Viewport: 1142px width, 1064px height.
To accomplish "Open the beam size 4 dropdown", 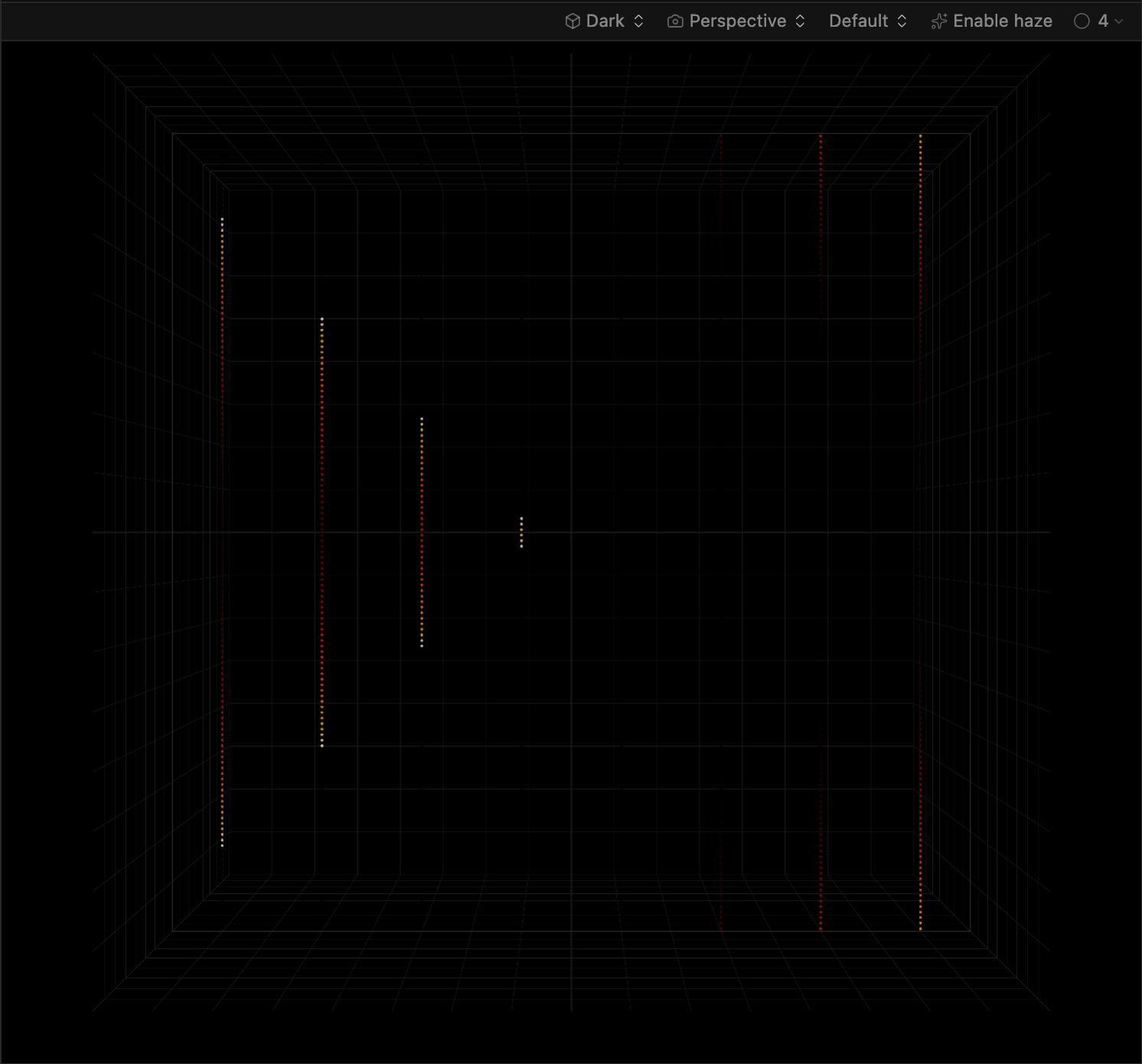I will pos(1098,21).
